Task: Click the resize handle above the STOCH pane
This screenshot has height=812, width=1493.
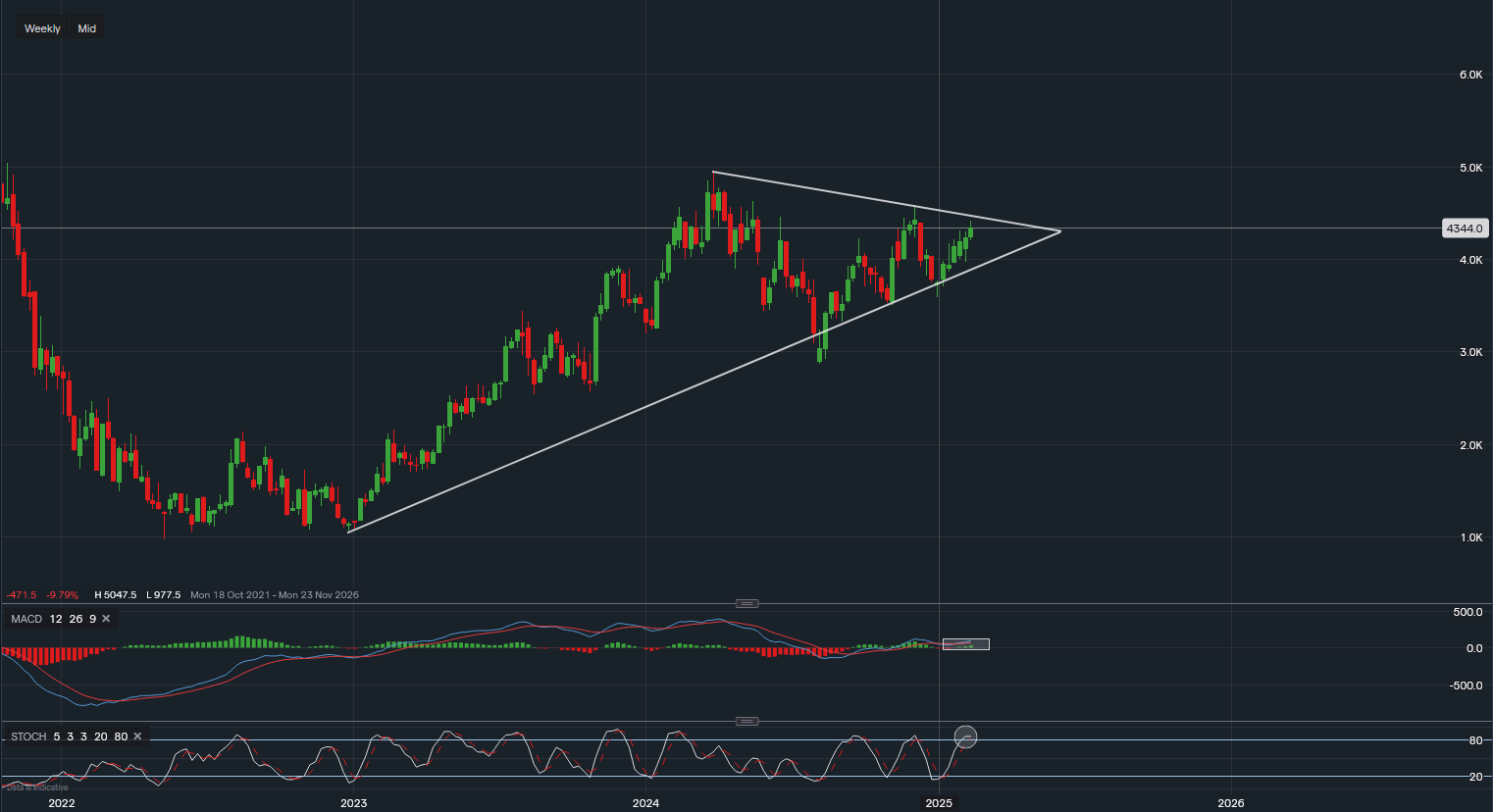Action: click(746, 721)
